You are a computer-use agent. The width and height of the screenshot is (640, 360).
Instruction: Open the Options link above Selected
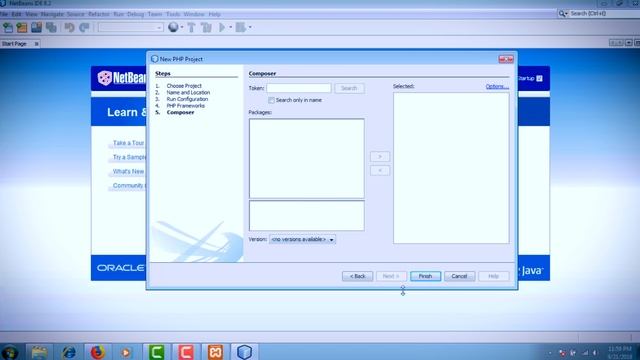(x=497, y=87)
